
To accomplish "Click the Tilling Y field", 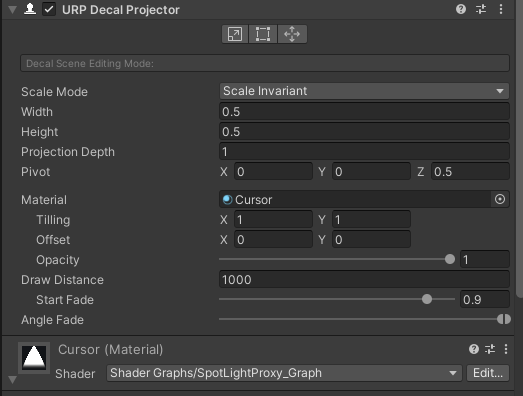I will pyautogui.click(x=371, y=220).
